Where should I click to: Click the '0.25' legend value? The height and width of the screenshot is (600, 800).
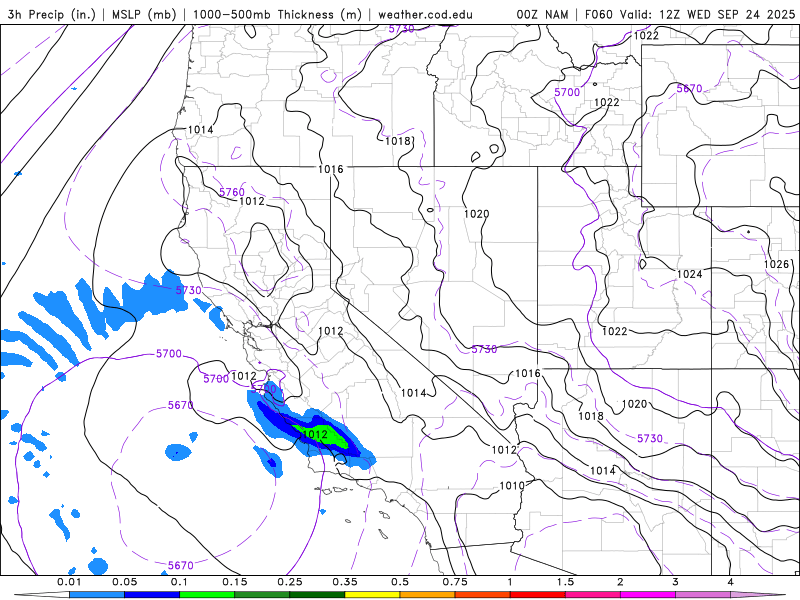click(x=290, y=582)
